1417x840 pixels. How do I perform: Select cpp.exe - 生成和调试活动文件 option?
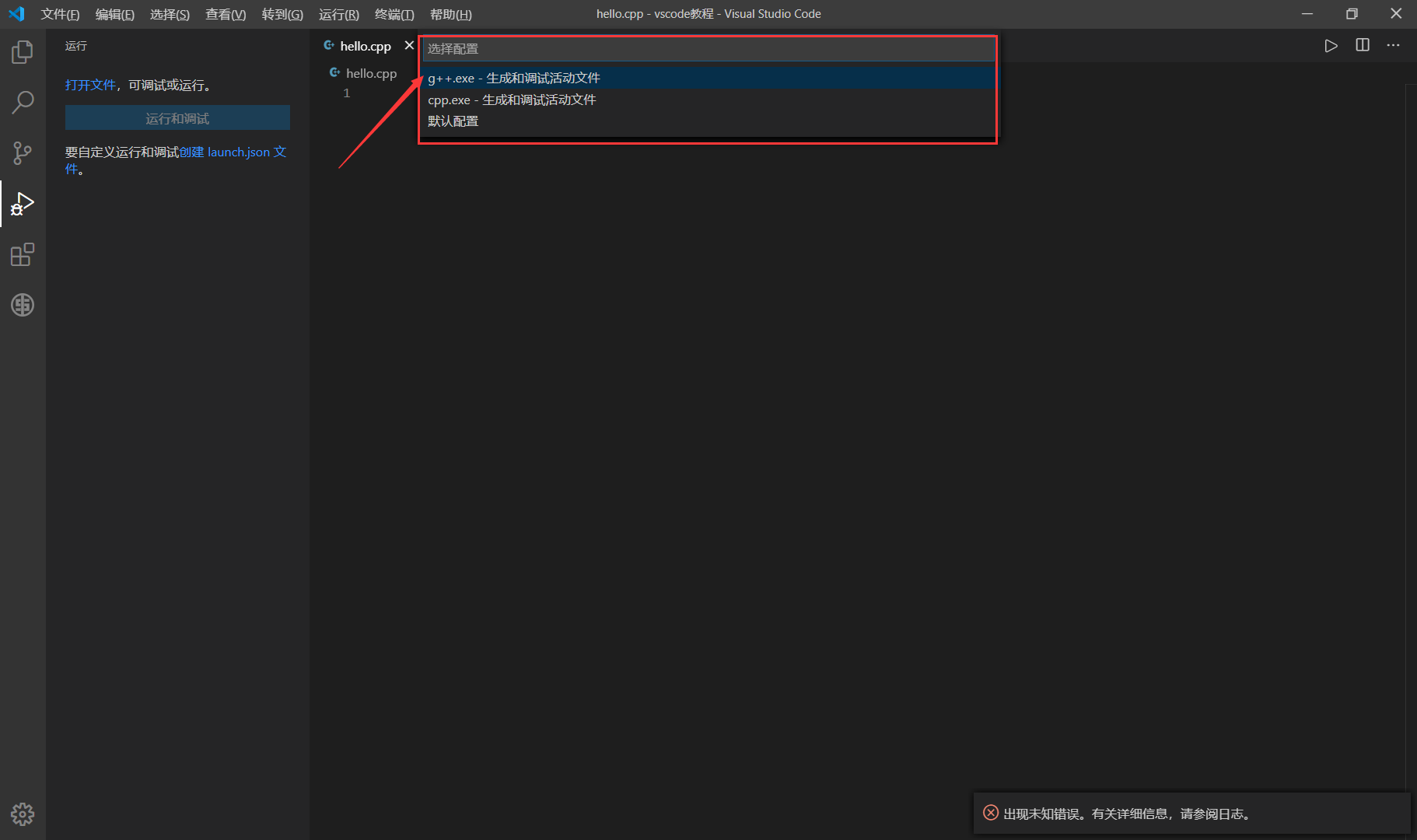coord(708,100)
